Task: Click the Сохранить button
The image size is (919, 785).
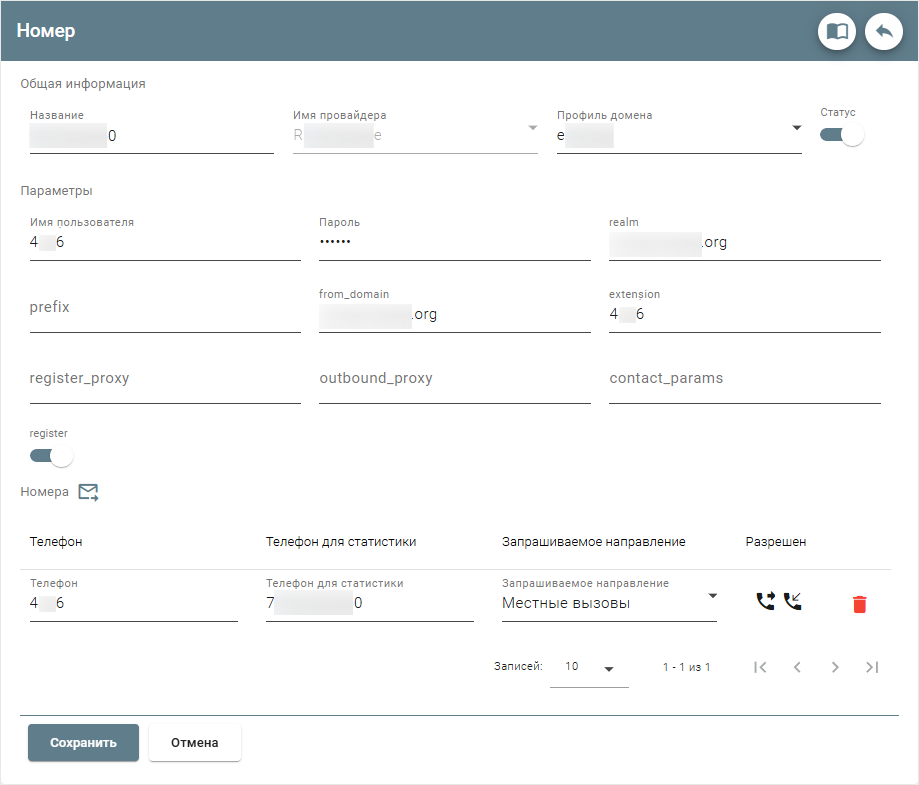Action: pyautogui.click(x=83, y=743)
